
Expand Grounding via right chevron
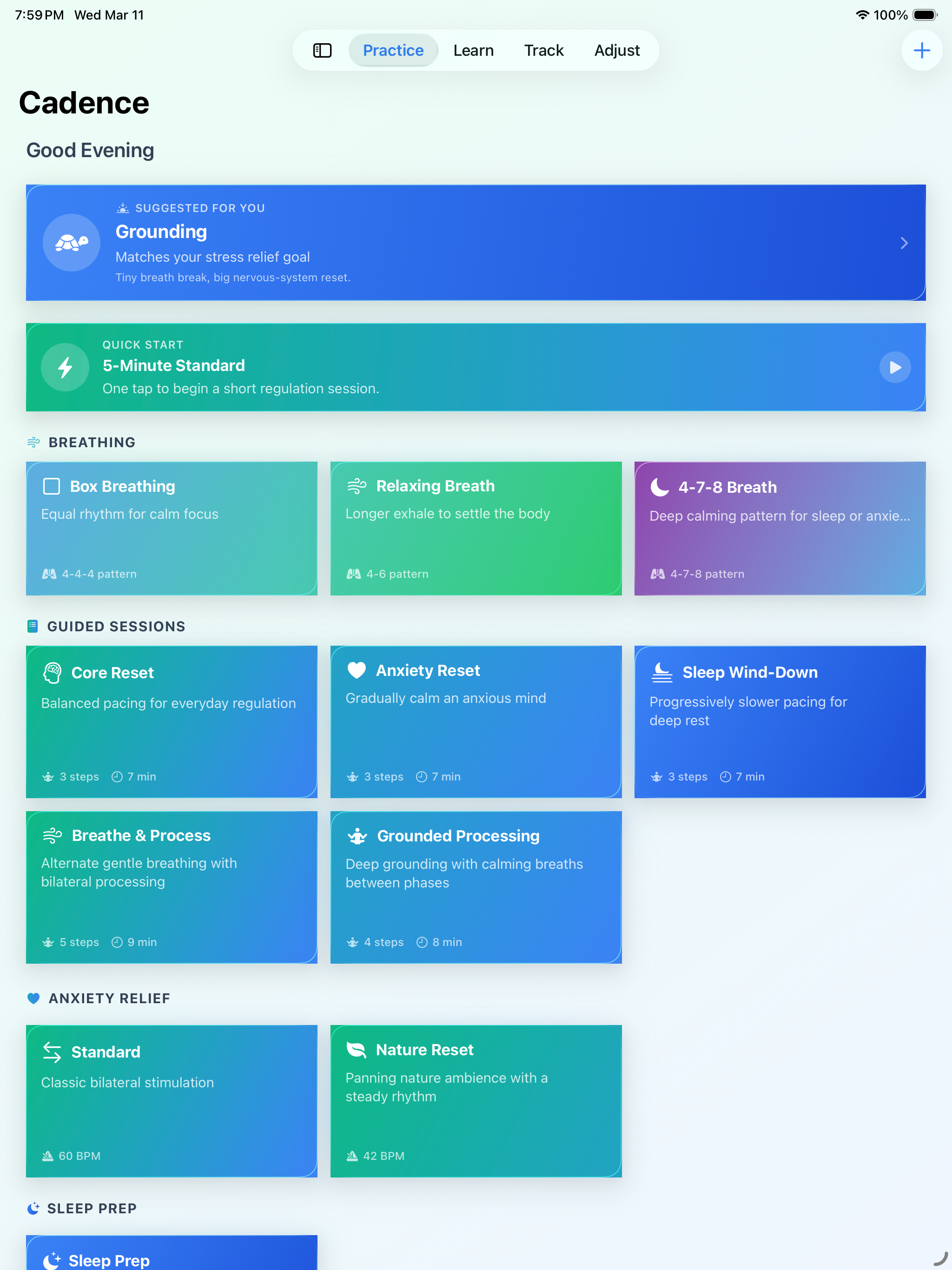click(x=904, y=243)
